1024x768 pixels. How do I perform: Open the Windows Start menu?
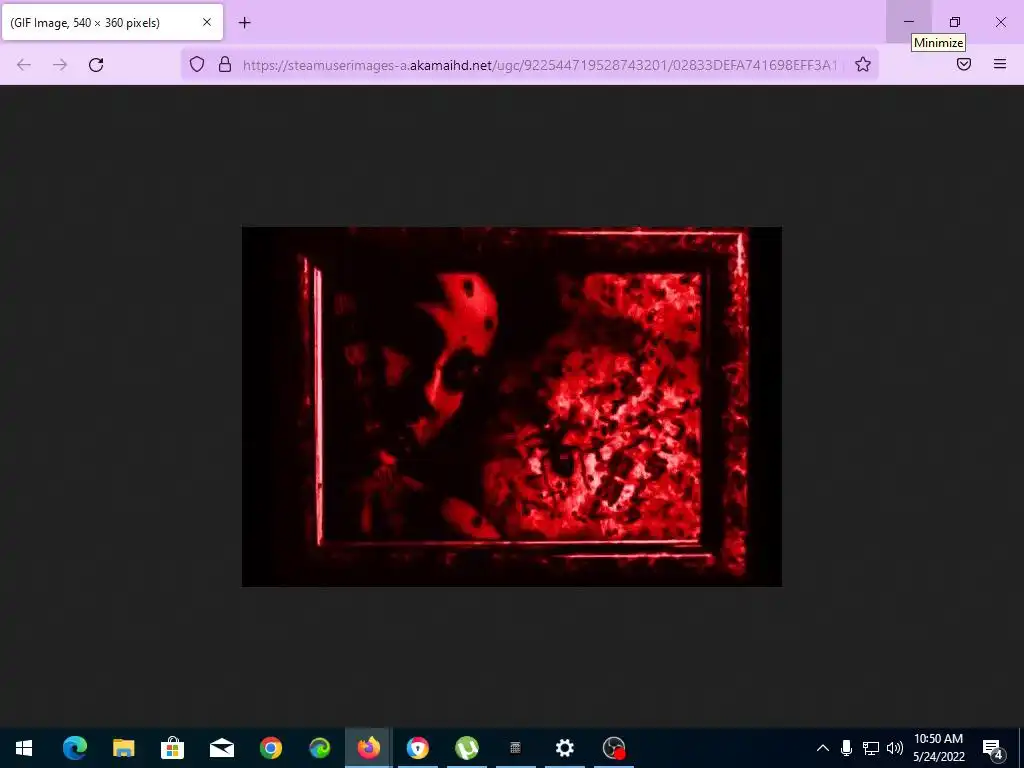pos(24,748)
